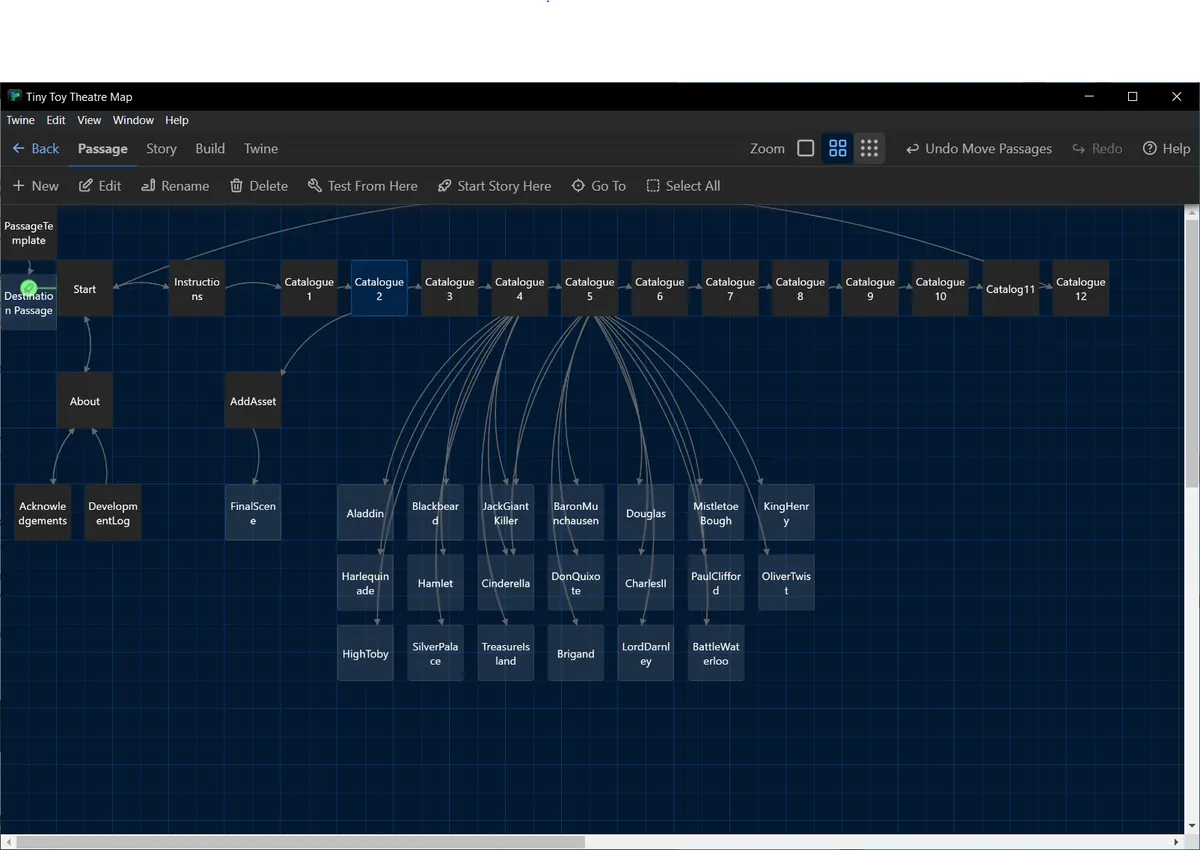Click the New passage plus icon
This screenshot has width=1200, height=850.
pyautogui.click(x=18, y=186)
